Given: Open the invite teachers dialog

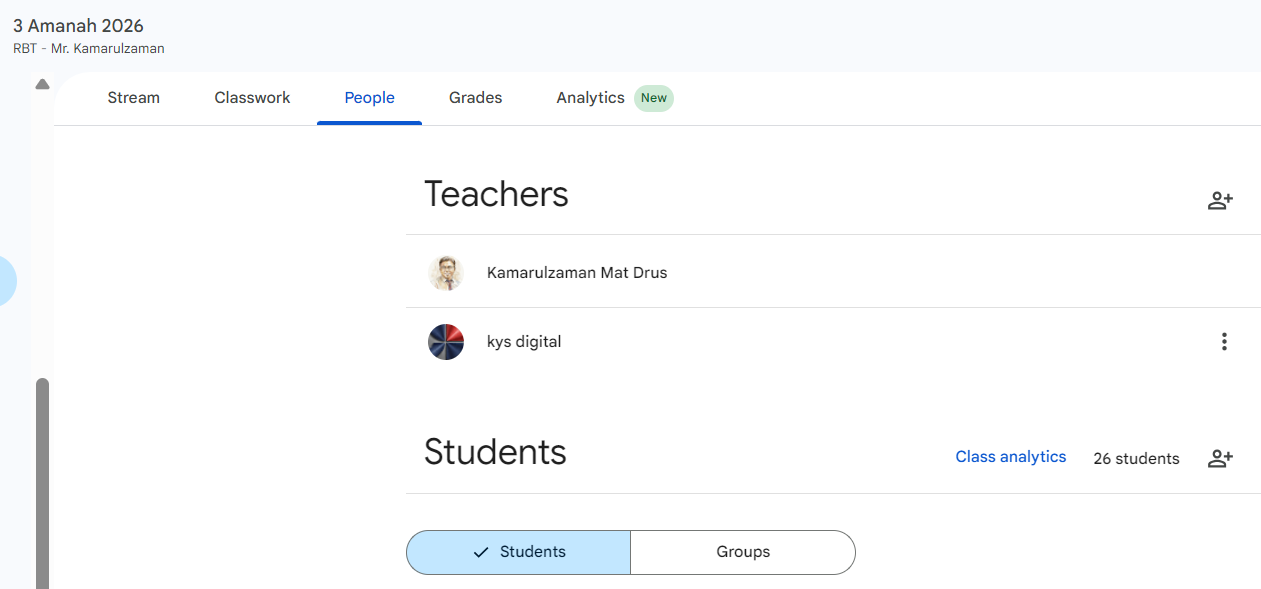Looking at the screenshot, I should [x=1220, y=200].
